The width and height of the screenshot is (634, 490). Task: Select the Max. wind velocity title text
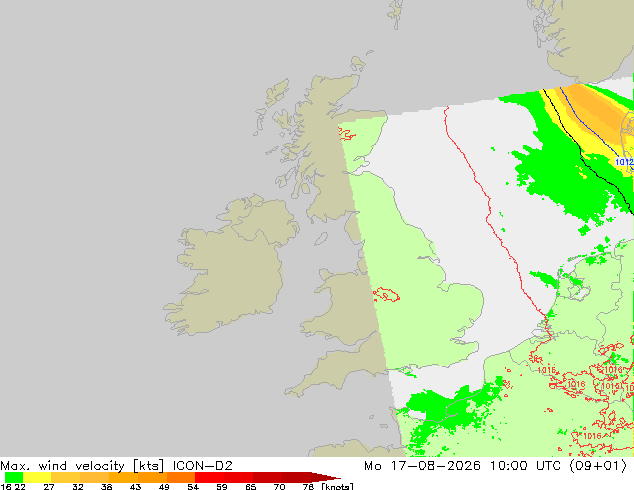(62, 466)
